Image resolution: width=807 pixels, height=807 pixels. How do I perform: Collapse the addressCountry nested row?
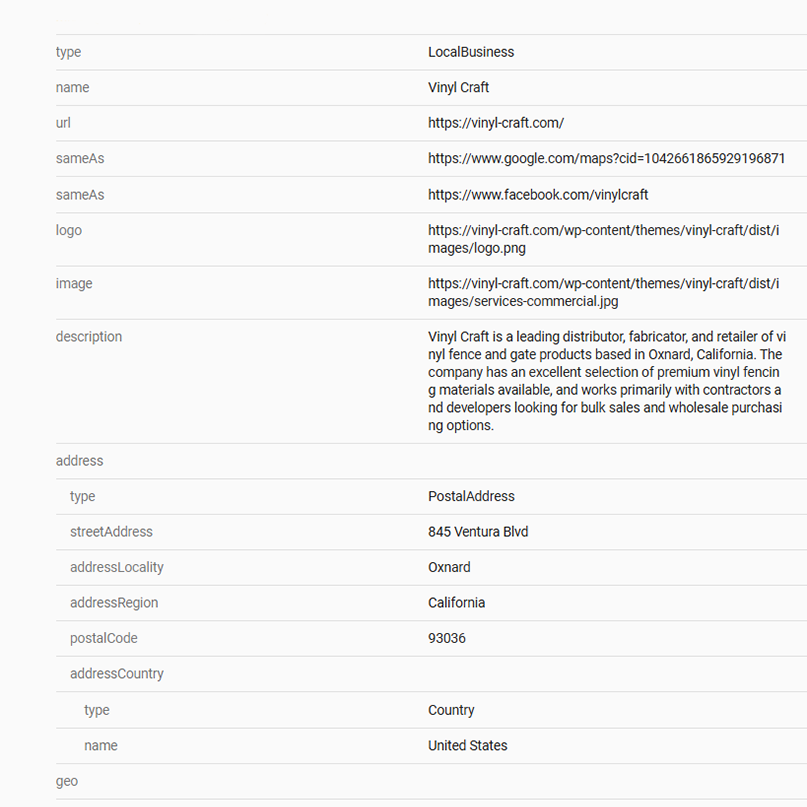point(116,674)
